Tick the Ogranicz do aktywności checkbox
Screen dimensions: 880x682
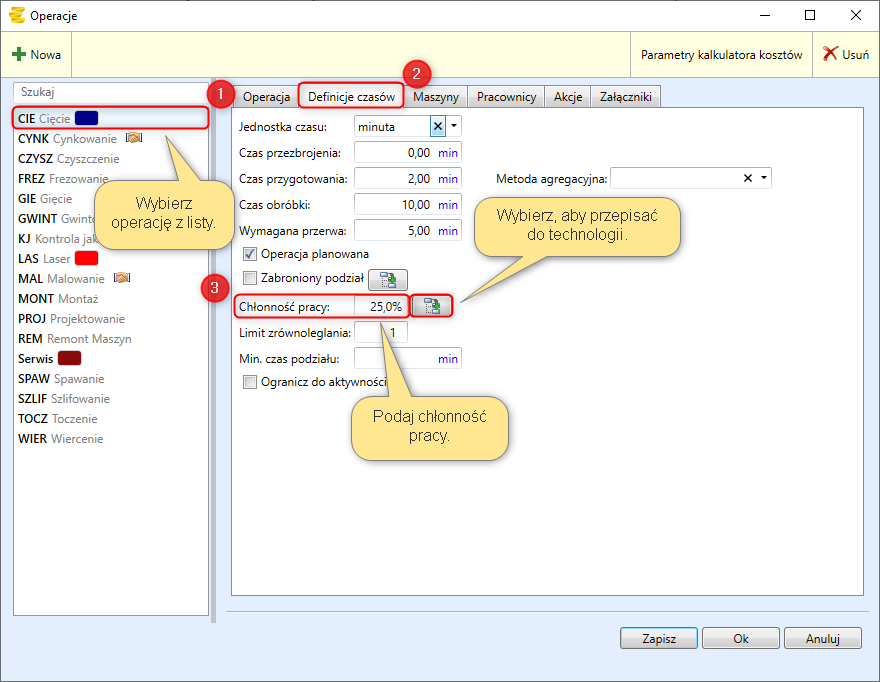pyautogui.click(x=250, y=382)
